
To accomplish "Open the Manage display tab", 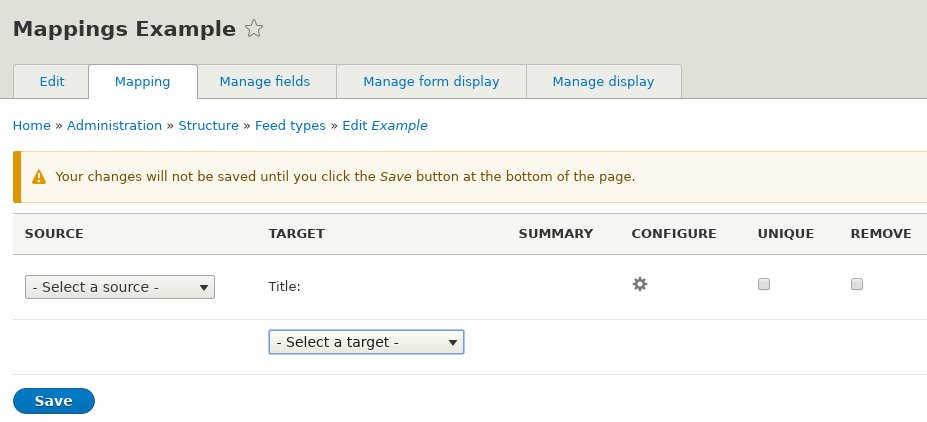I will click(x=603, y=82).
